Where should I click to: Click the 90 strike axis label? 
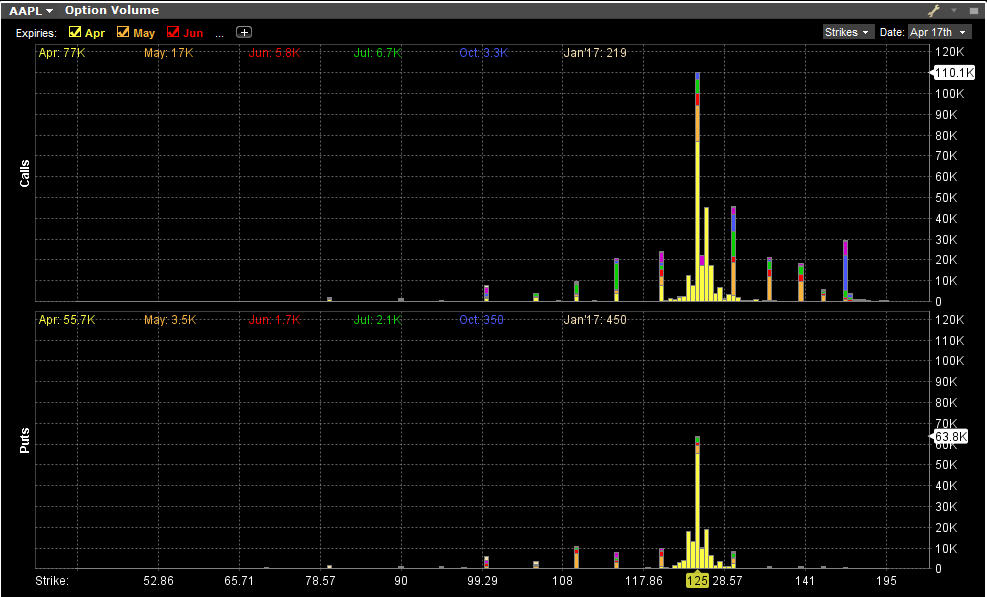(401, 580)
